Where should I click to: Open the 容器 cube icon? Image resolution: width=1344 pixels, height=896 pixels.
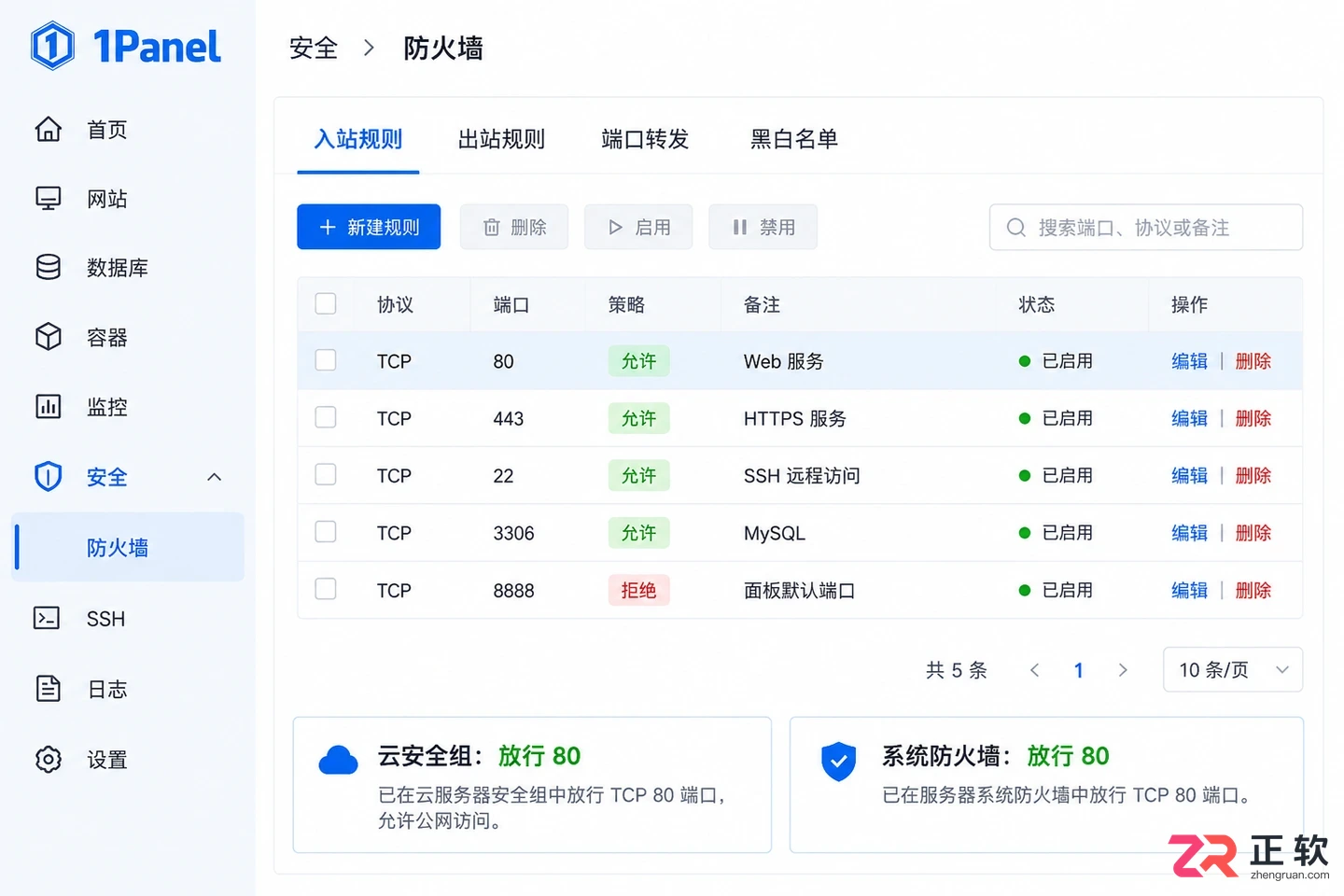(x=49, y=337)
